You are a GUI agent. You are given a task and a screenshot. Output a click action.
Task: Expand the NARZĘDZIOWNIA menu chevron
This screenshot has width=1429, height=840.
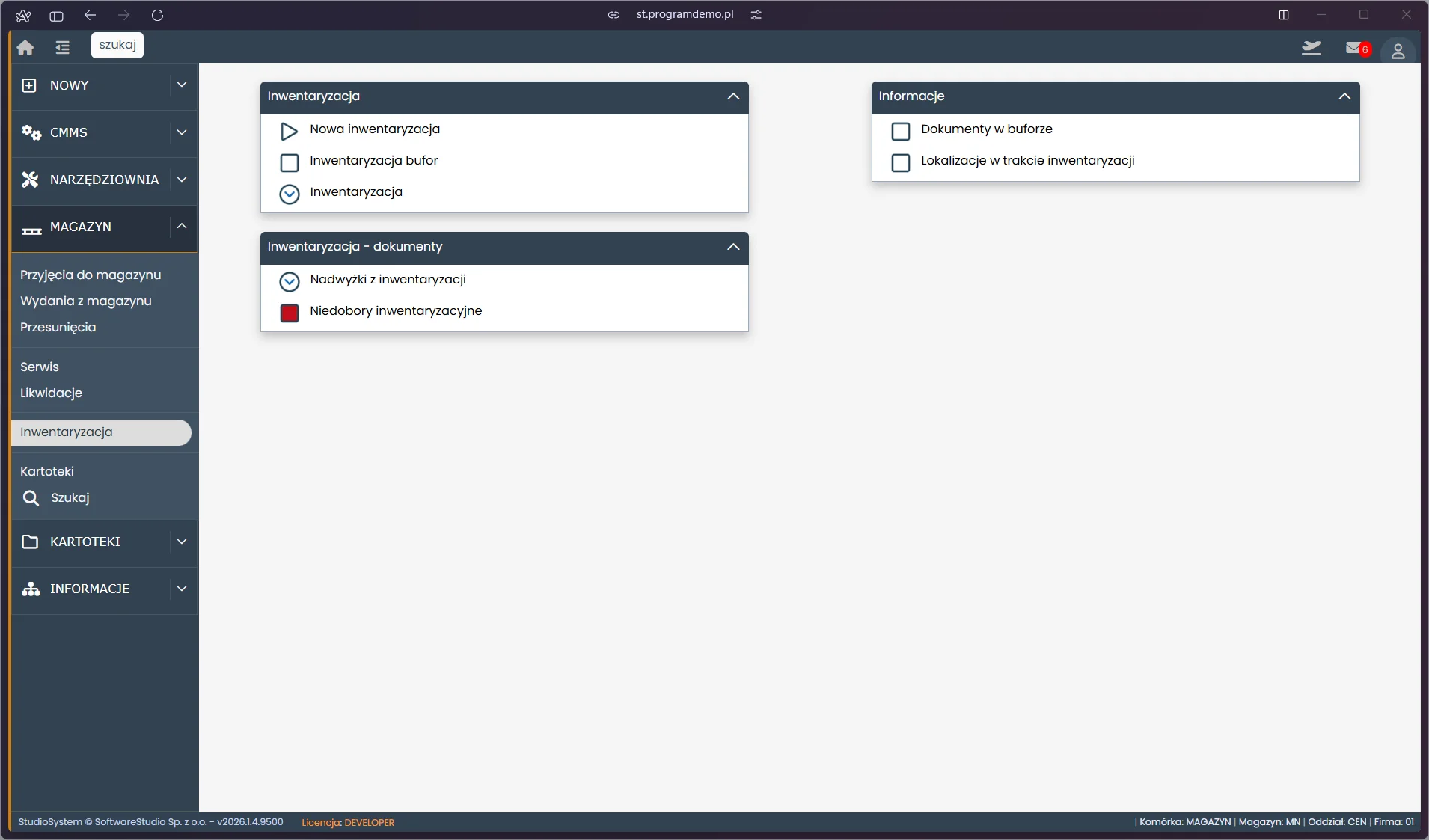182,180
